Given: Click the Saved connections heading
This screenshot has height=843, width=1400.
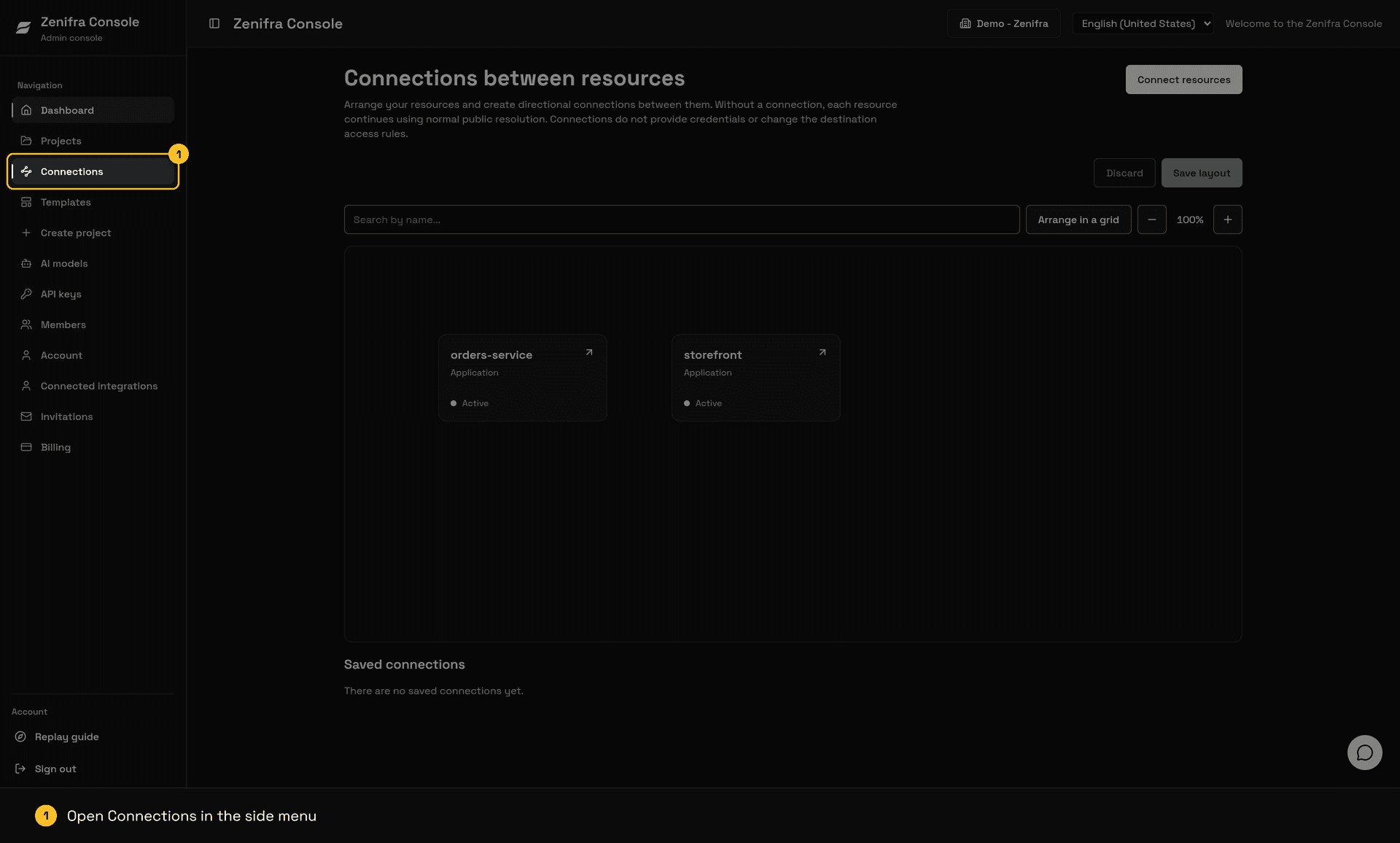Looking at the screenshot, I should [405, 664].
